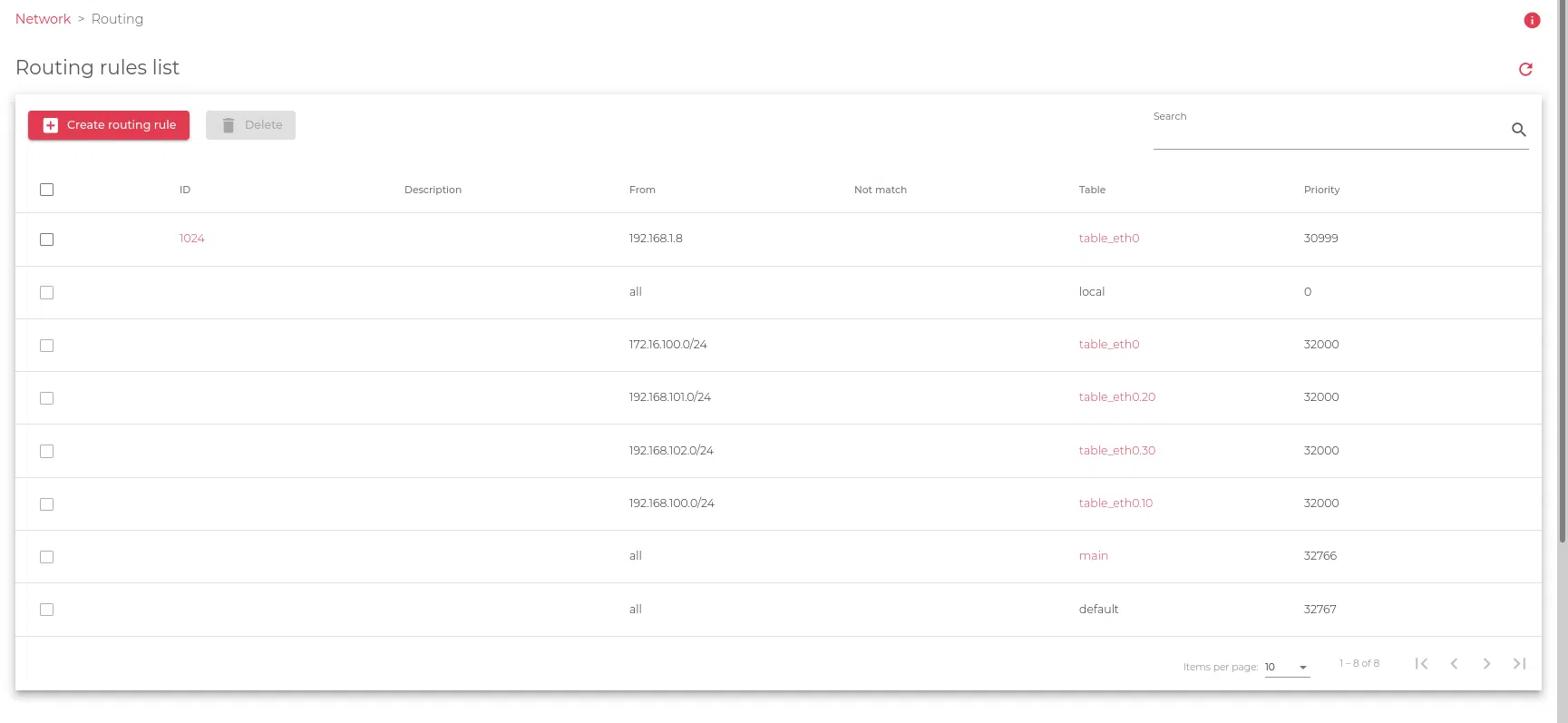Navigate to Network breadcrumb

[43, 19]
